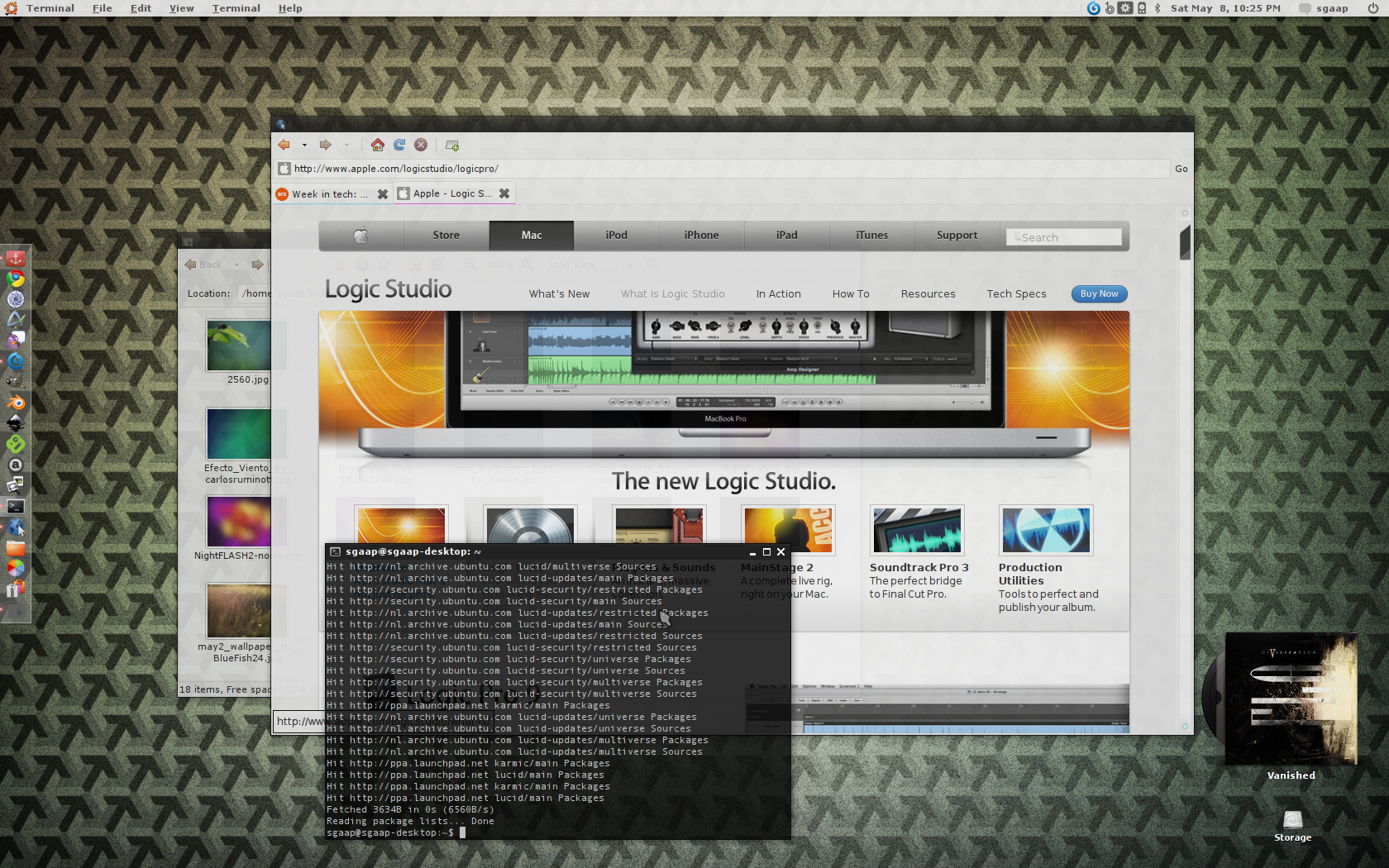The width and height of the screenshot is (1389, 868).
Task: Click the Soundtrack Pro 3 thumbnail
Action: point(918,530)
